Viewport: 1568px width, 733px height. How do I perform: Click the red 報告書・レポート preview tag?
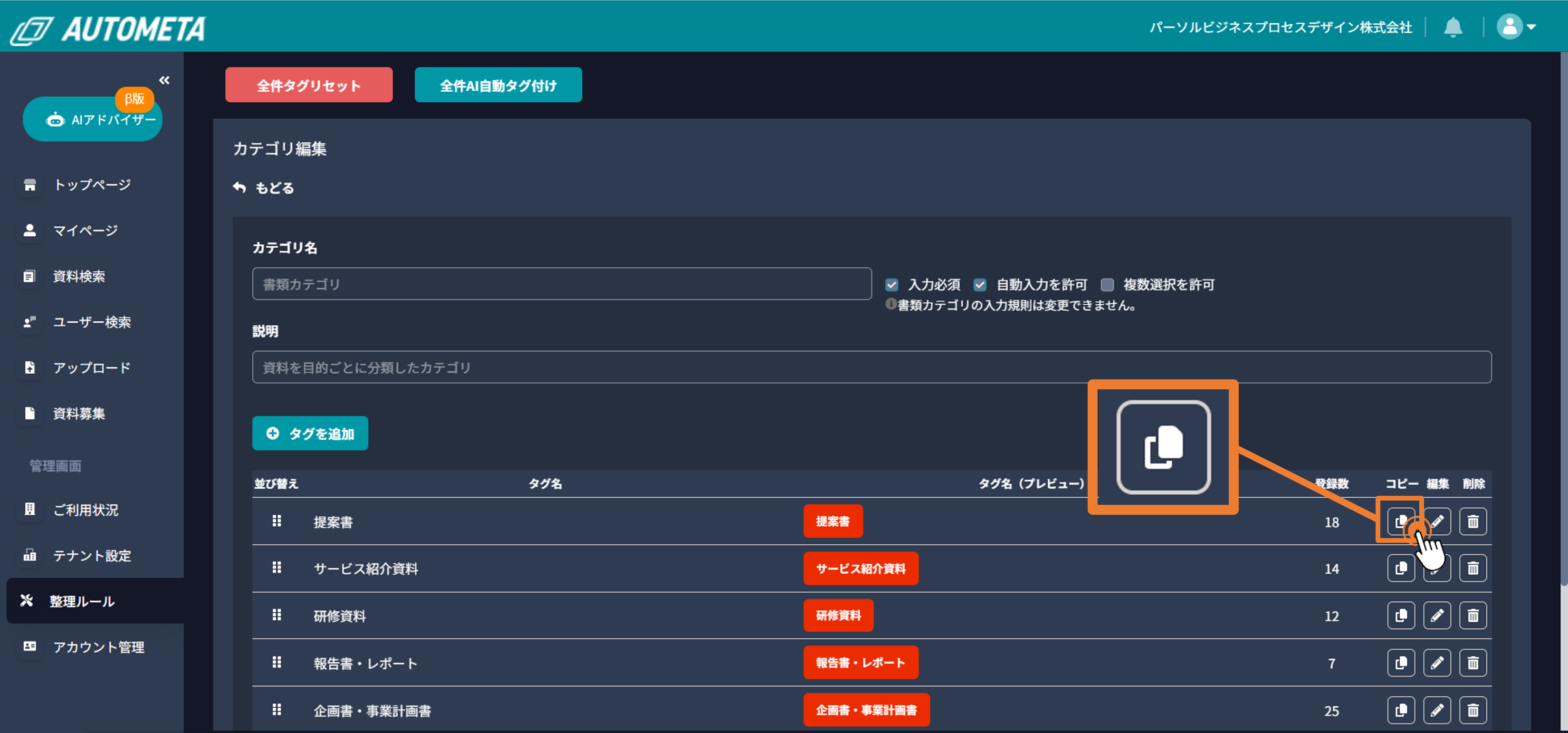860,662
